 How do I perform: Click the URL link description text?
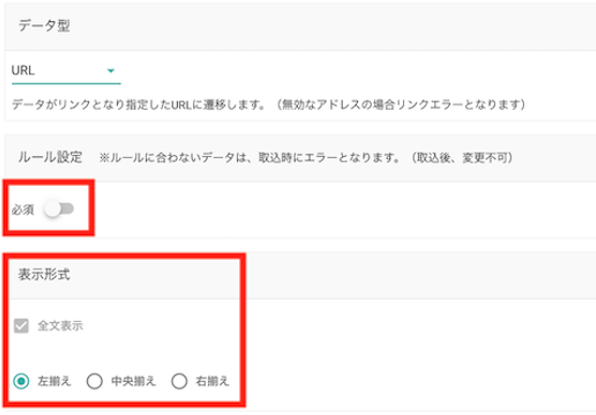tap(268, 104)
